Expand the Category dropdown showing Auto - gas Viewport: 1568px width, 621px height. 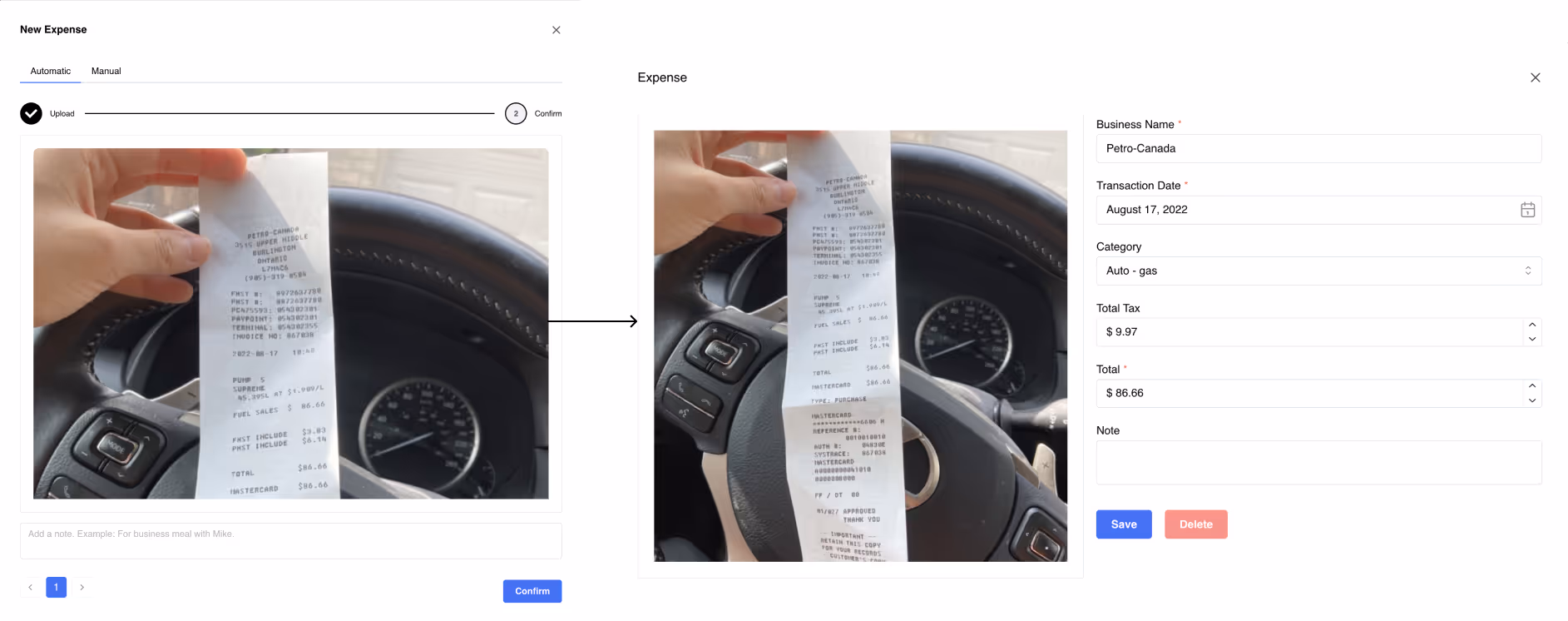pyautogui.click(x=1318, y=271)
